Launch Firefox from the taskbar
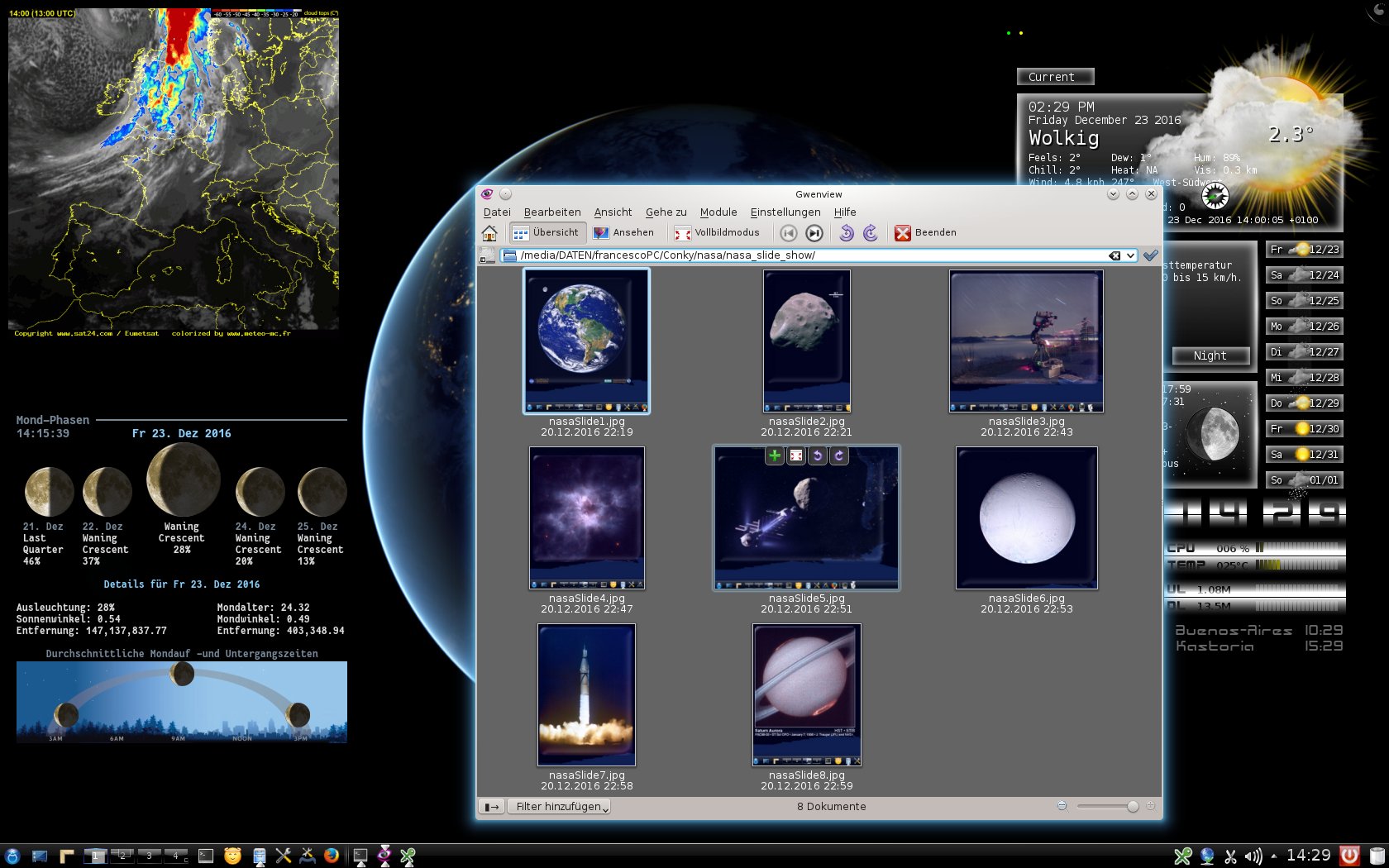This screenshot has width=1389, height=868. coord(332,856)
